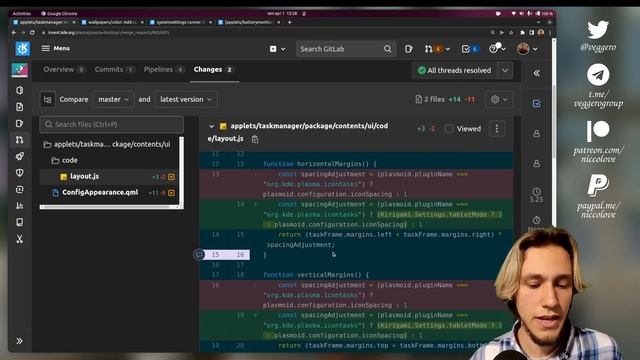This screenshot has height=360, width=640.
Task: Open Wiki in left sidebar
Action: [20, 222]
